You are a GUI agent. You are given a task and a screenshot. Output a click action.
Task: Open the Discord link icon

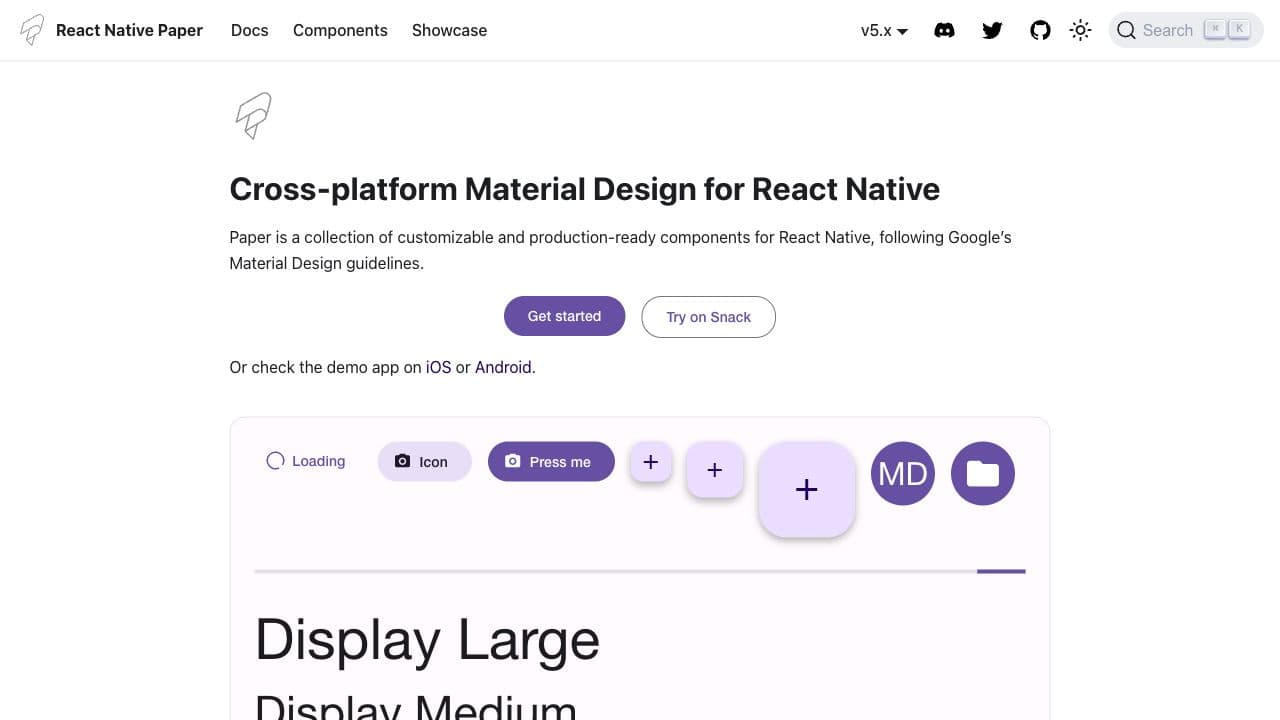(944, 30)
